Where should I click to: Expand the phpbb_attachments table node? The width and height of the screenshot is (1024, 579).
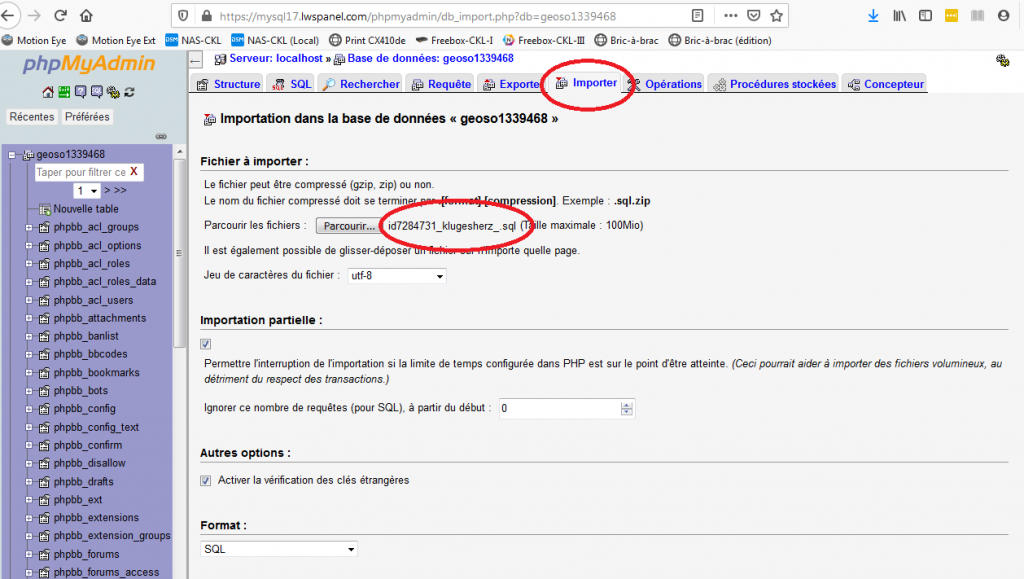[x=29, y=319]
